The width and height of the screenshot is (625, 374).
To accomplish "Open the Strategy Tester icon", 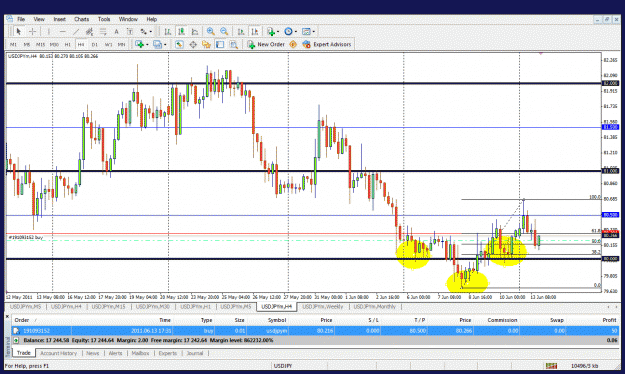I will click(234, 44).
